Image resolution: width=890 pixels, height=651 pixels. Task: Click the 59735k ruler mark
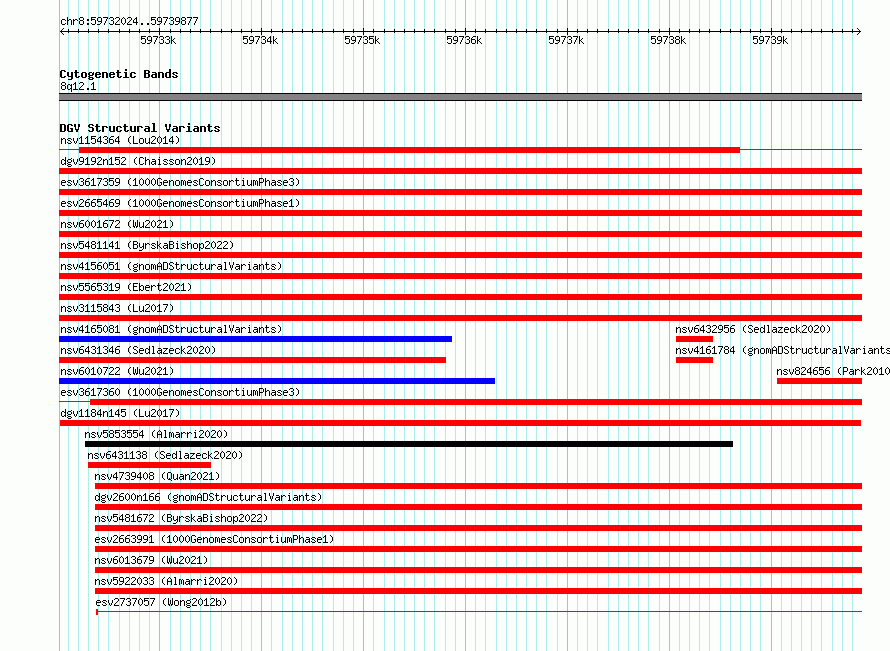pos(362,40)
